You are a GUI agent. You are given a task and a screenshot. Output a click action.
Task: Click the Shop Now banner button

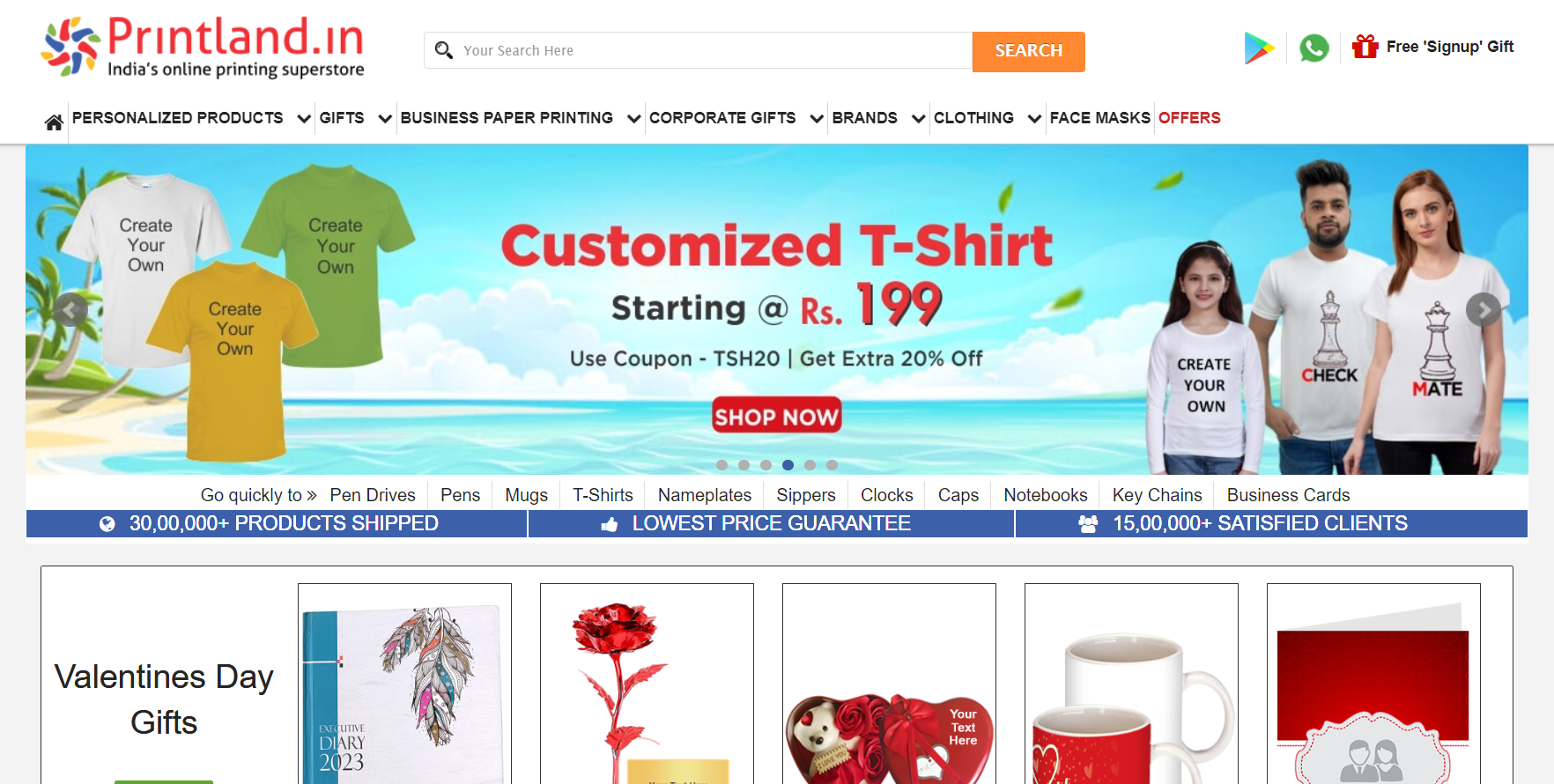776,416
